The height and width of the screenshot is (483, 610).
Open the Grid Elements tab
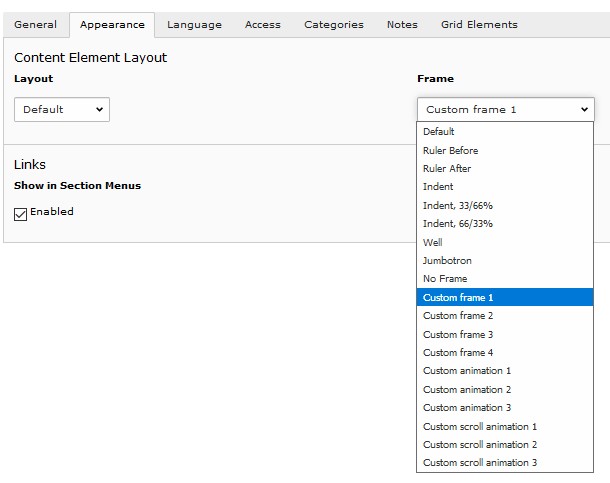[x=479, y=25]
